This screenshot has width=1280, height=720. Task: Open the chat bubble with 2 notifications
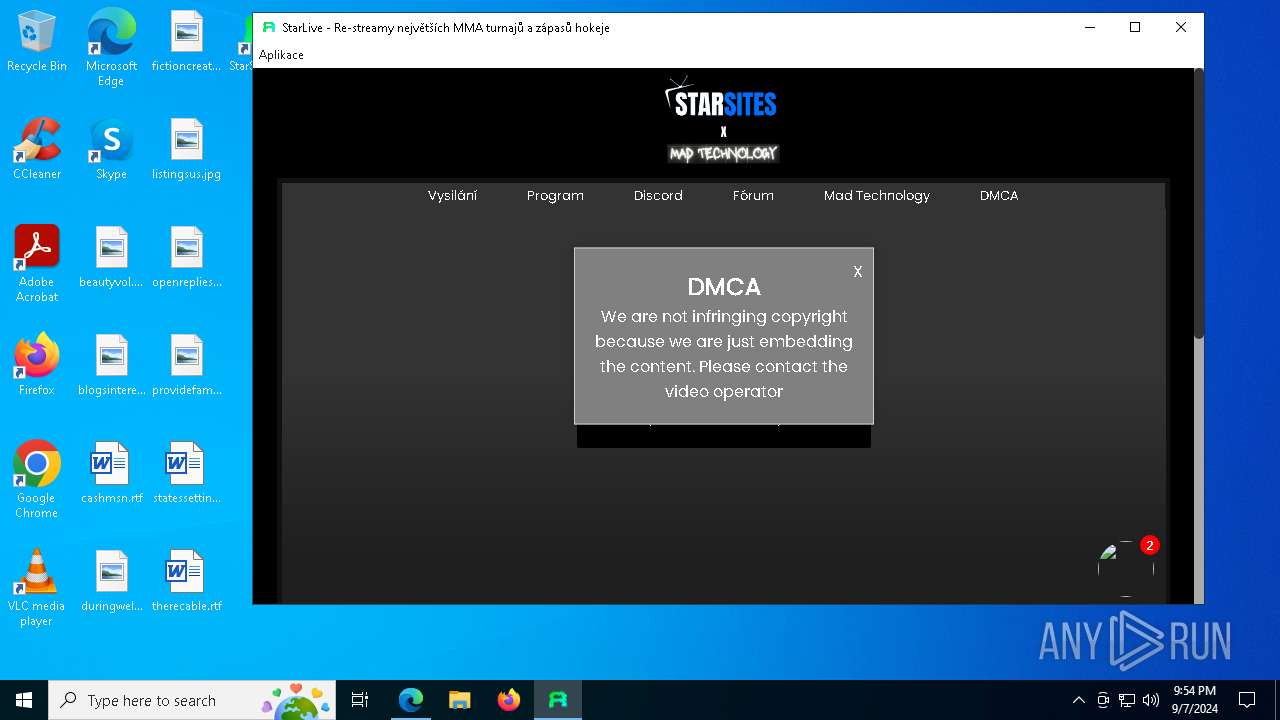pyautogui.click(x=1126, y=568)
